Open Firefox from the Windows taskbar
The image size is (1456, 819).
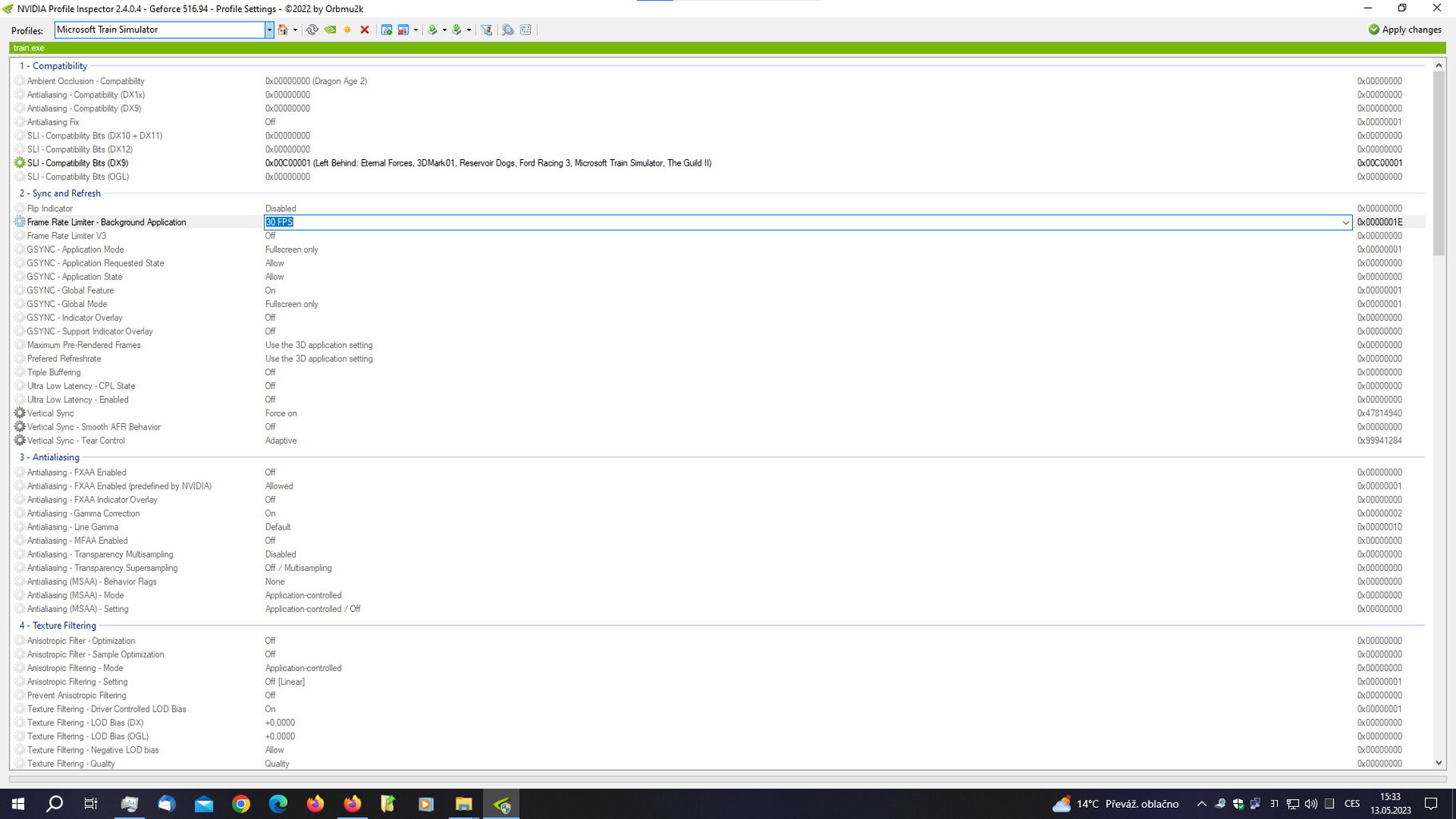coord(315,804)
